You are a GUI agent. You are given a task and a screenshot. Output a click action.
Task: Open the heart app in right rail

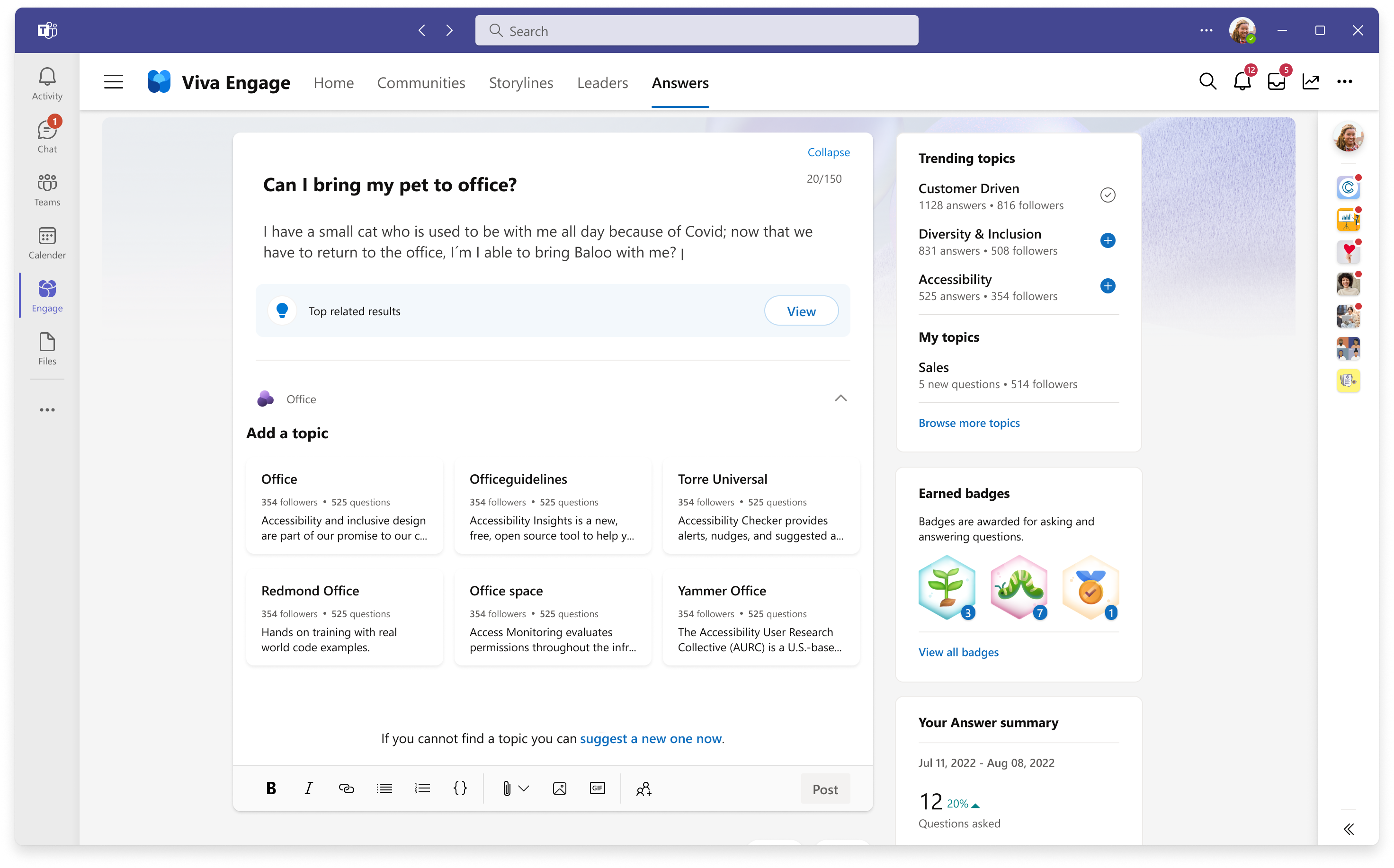pos(1348,251)
